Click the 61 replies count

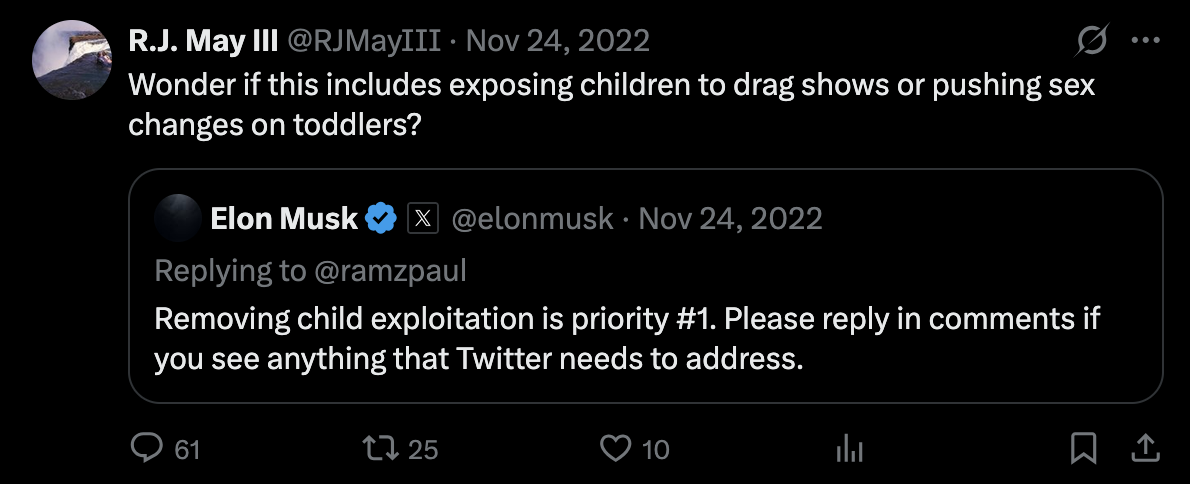click(x=187, y=450)
